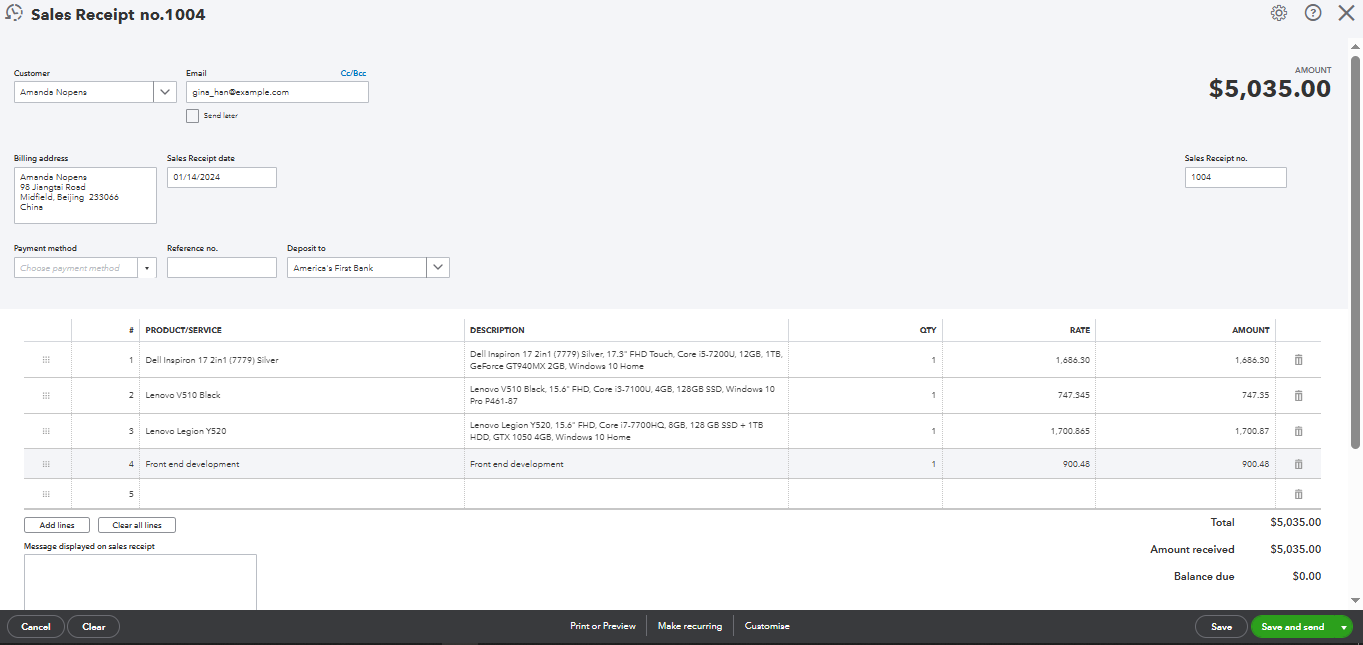Open the Payment method dropdown

pyautogui.click(x=147, y=268)
